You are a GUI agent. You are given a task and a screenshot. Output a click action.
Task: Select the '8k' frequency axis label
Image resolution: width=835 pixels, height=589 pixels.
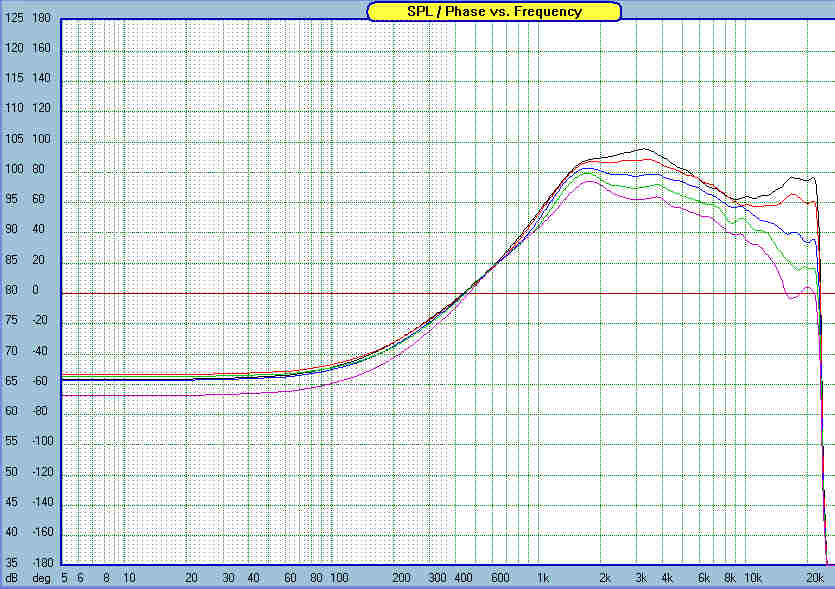(x=729, y=578)
